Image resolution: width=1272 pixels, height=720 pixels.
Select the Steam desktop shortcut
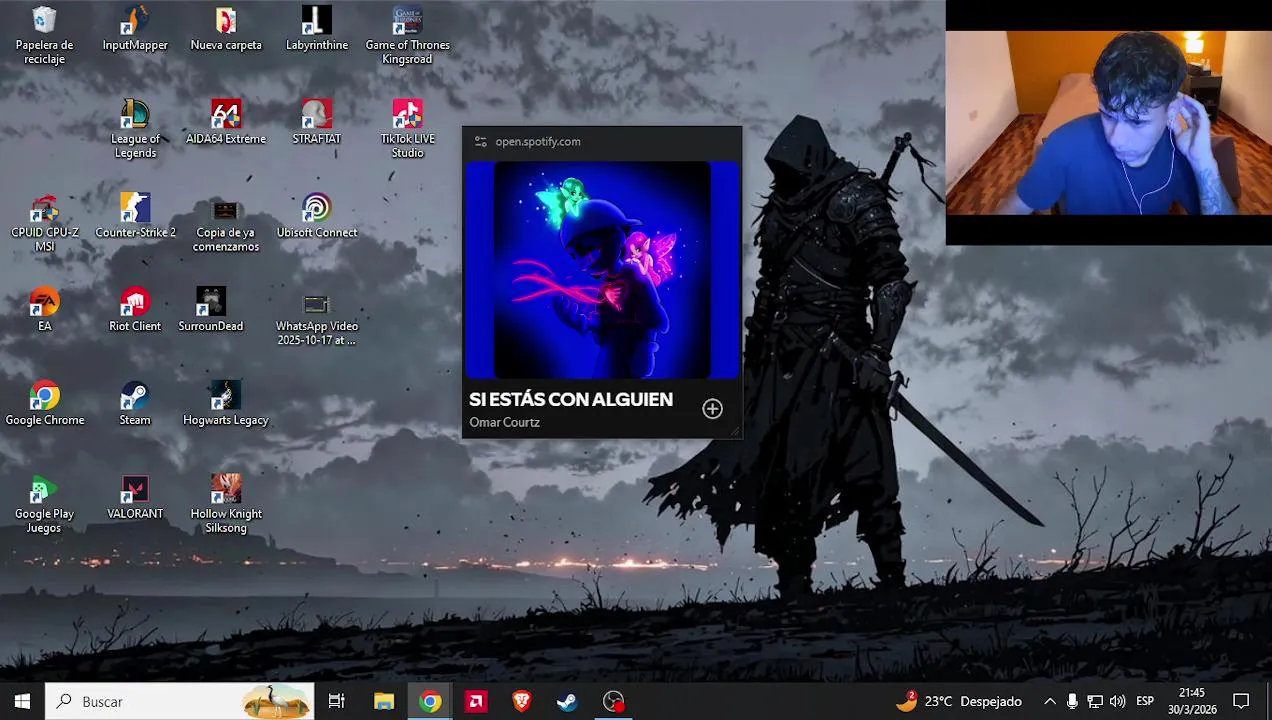(x=135, y=404)
